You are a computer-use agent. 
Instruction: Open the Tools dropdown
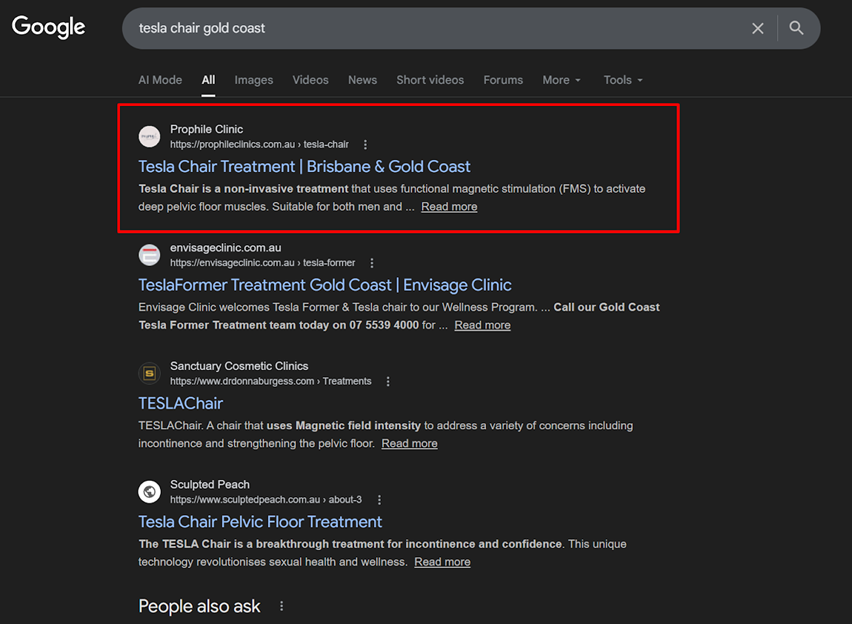[x=623, y=80]
